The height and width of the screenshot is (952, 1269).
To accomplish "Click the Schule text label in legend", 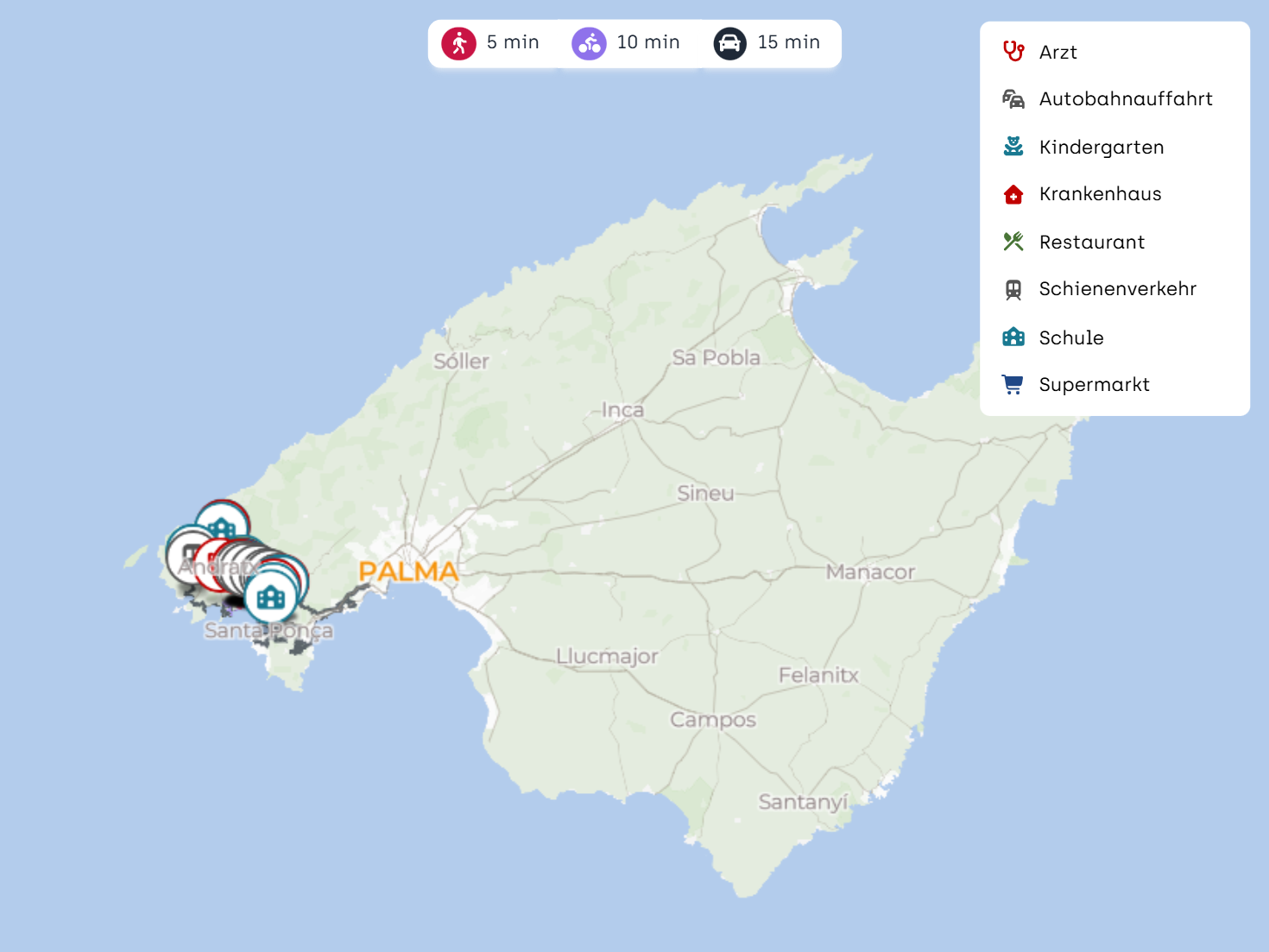I will click(x=1071, y=337).
